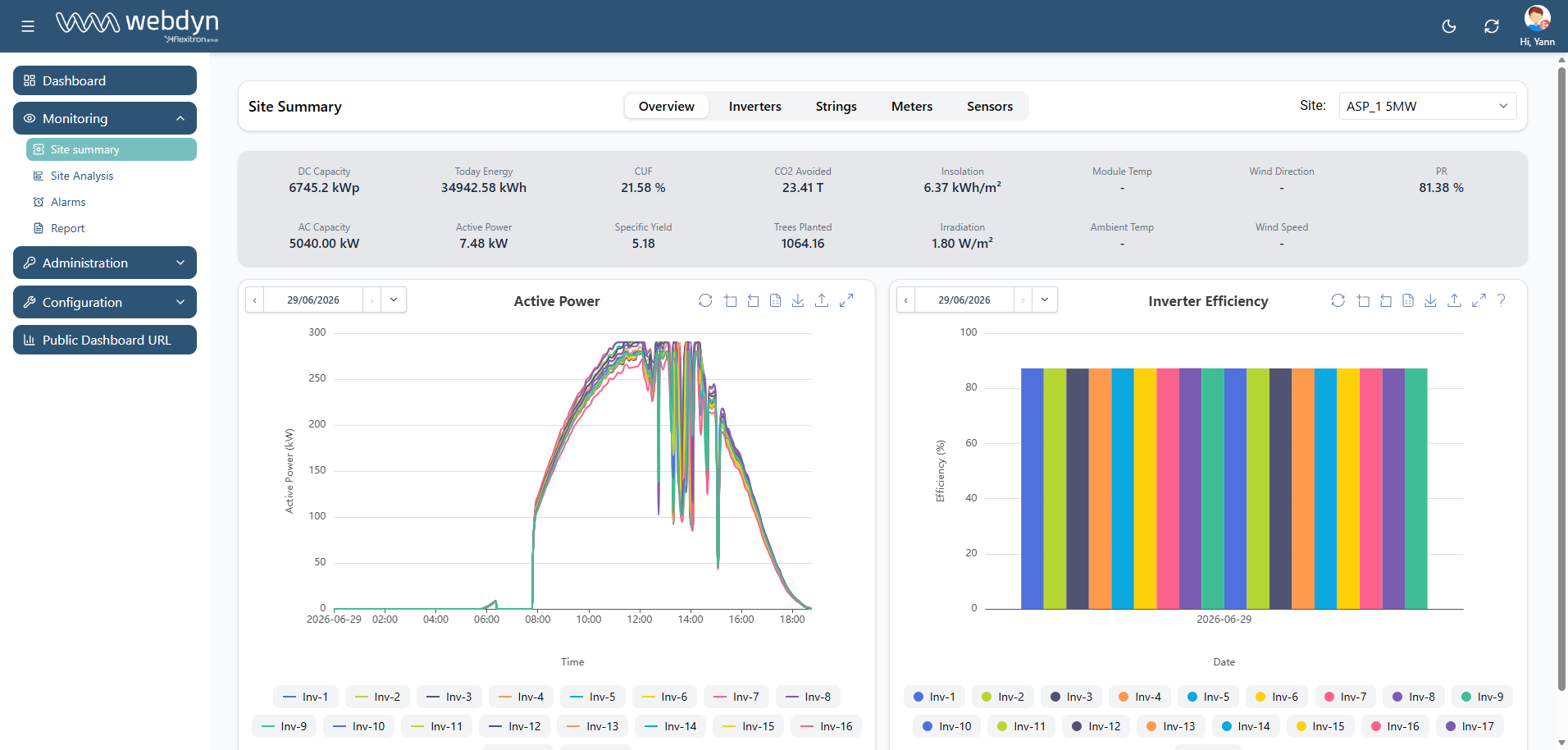Click Active Power date field 29/06/2026
The width and height of the screenshot is (1568, 750).
tap(312, 300)
